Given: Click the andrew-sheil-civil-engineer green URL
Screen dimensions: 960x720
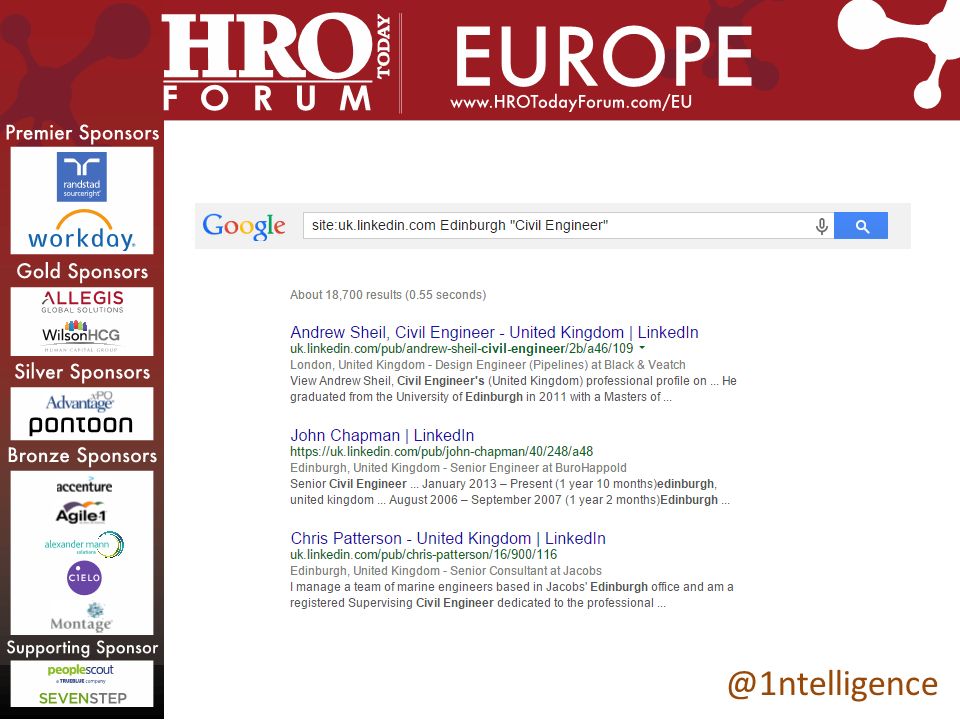Looking at the screenshot, I should [462, 349].
